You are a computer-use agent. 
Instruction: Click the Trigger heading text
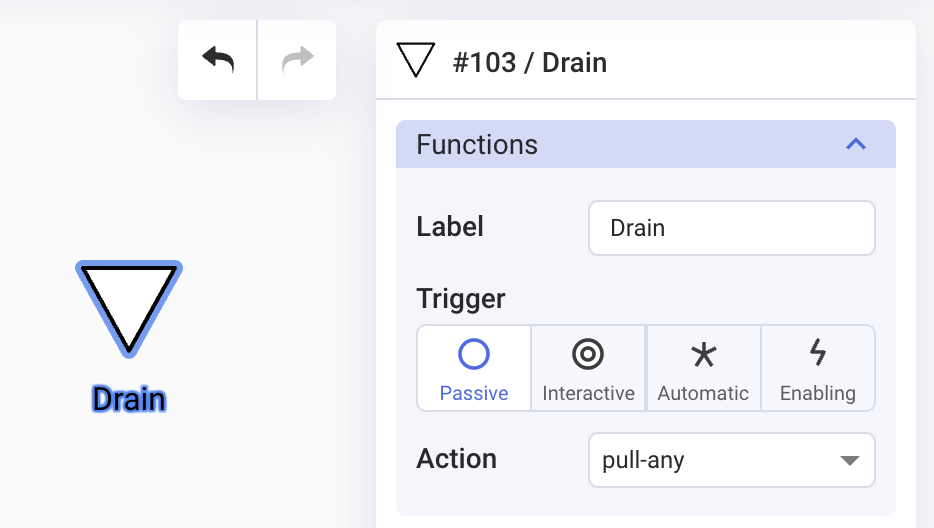460,299
